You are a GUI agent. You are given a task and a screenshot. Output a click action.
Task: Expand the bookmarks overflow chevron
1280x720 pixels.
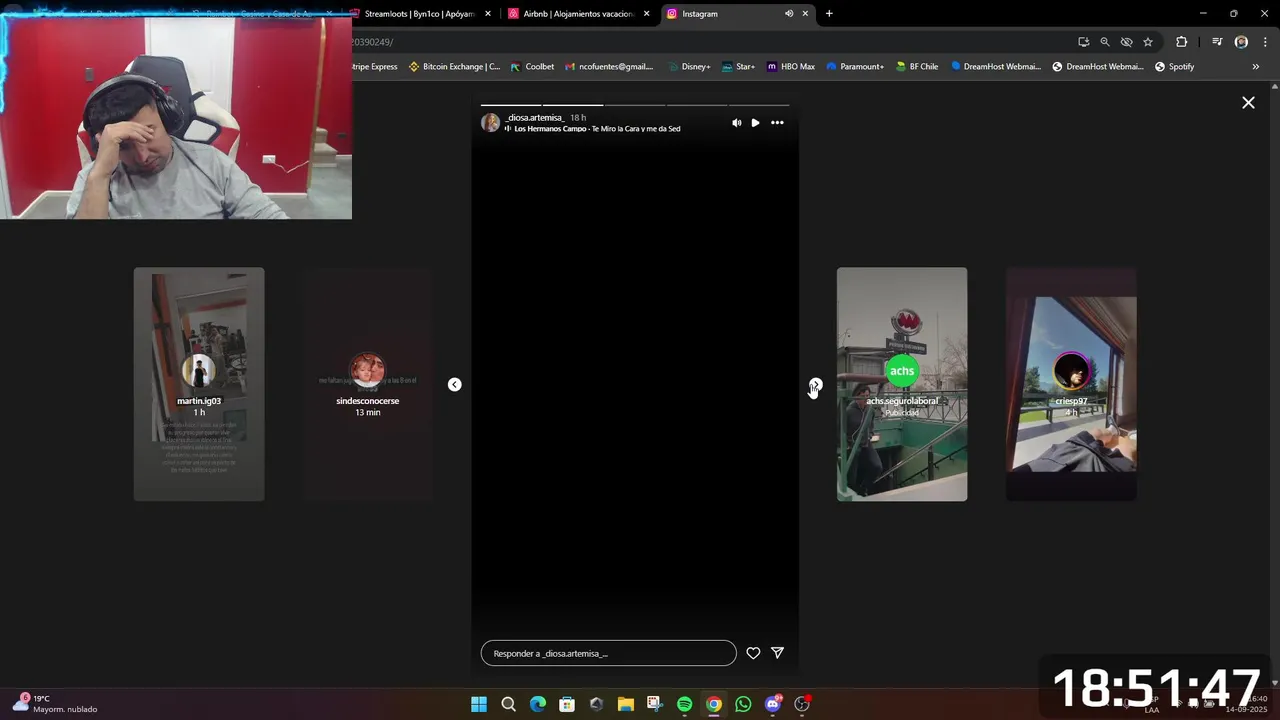point(1256,67)
